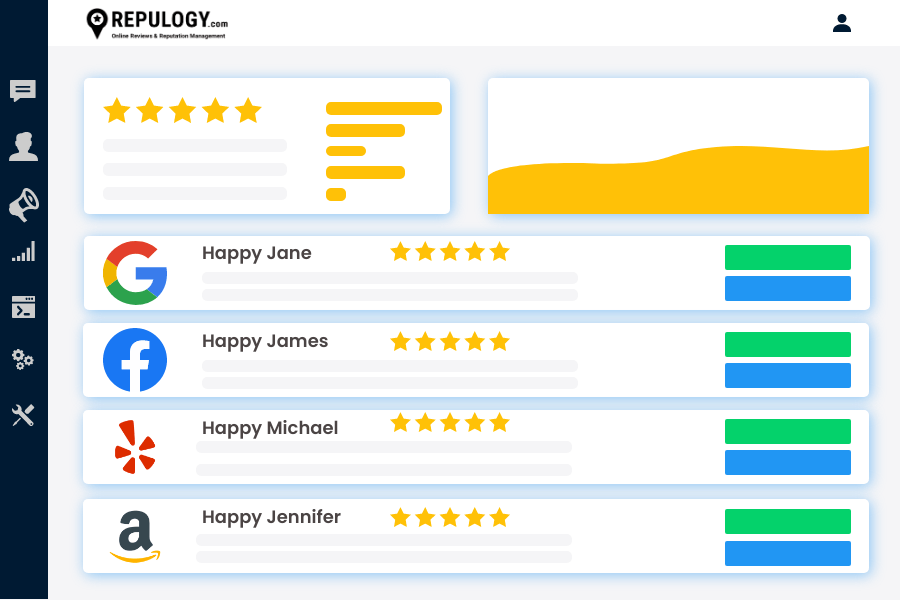Open the terminal console icon in sidebar

(x=23, y=307)
